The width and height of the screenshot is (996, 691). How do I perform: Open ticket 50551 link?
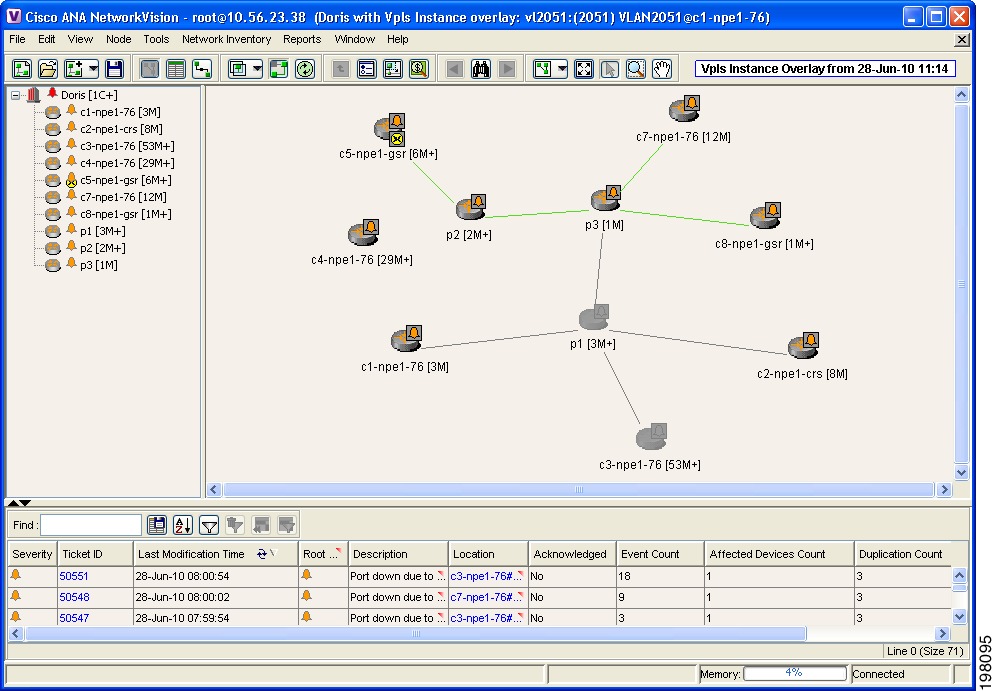pyautogui.click(x=74, y=576)
